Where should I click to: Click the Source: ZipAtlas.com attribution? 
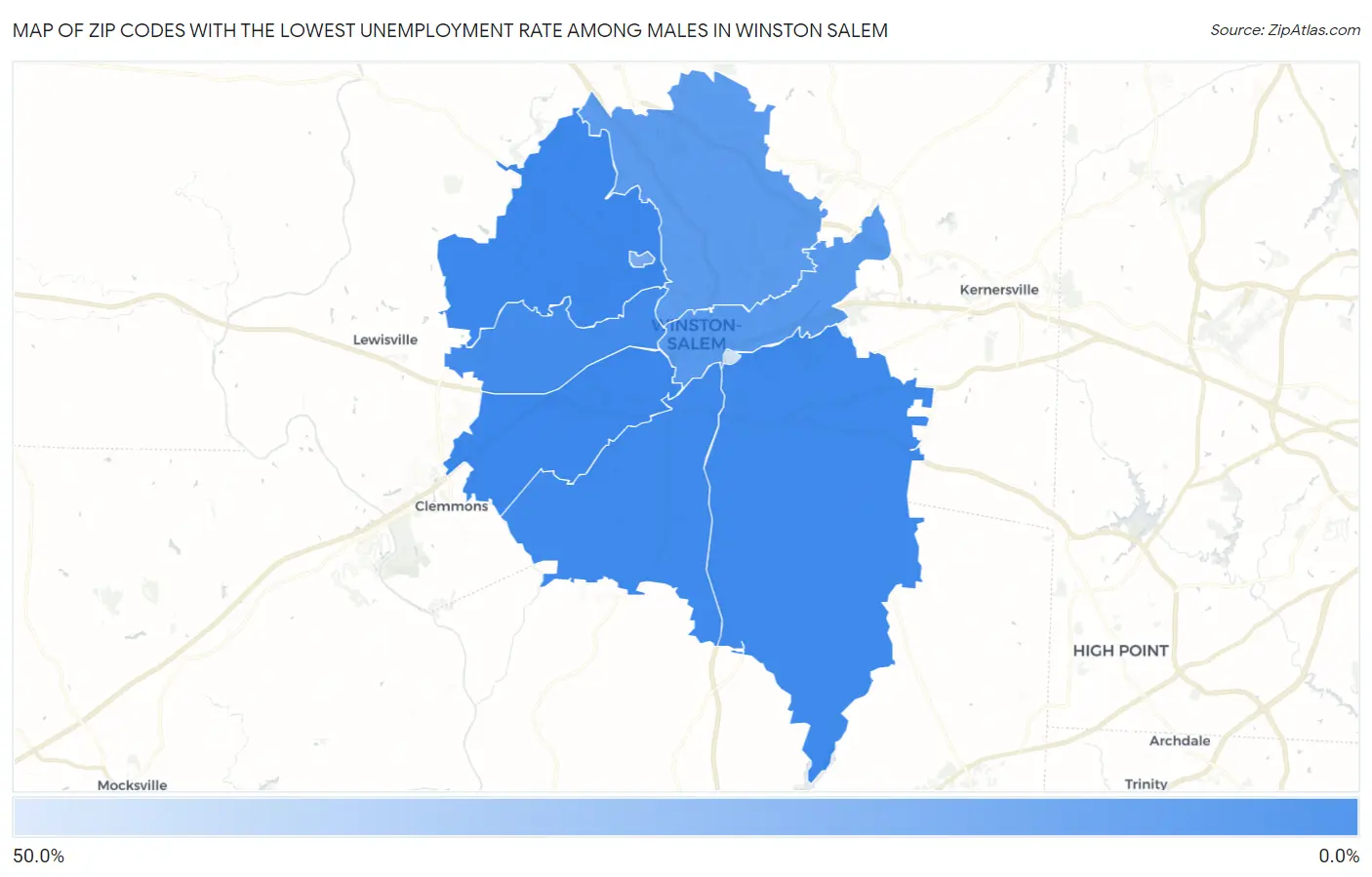1285,30
